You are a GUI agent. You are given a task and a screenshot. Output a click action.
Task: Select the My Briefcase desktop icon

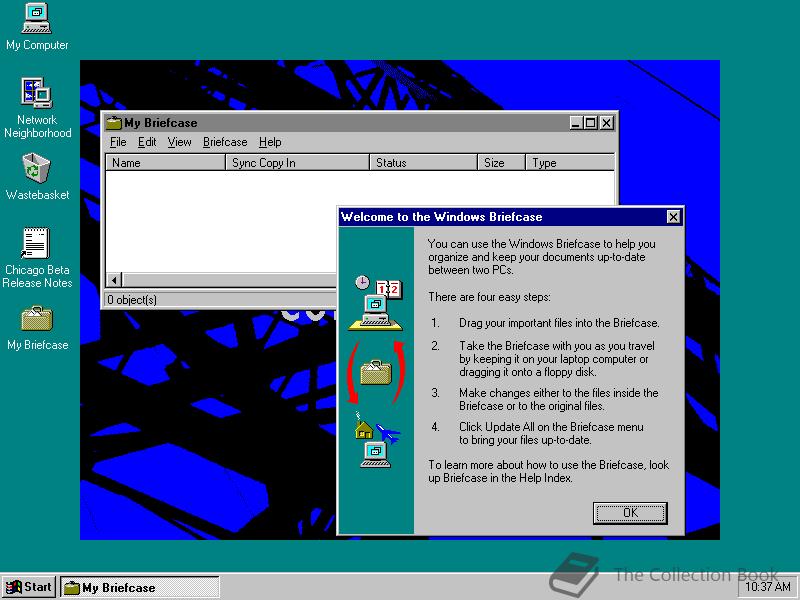pos(37,328)
